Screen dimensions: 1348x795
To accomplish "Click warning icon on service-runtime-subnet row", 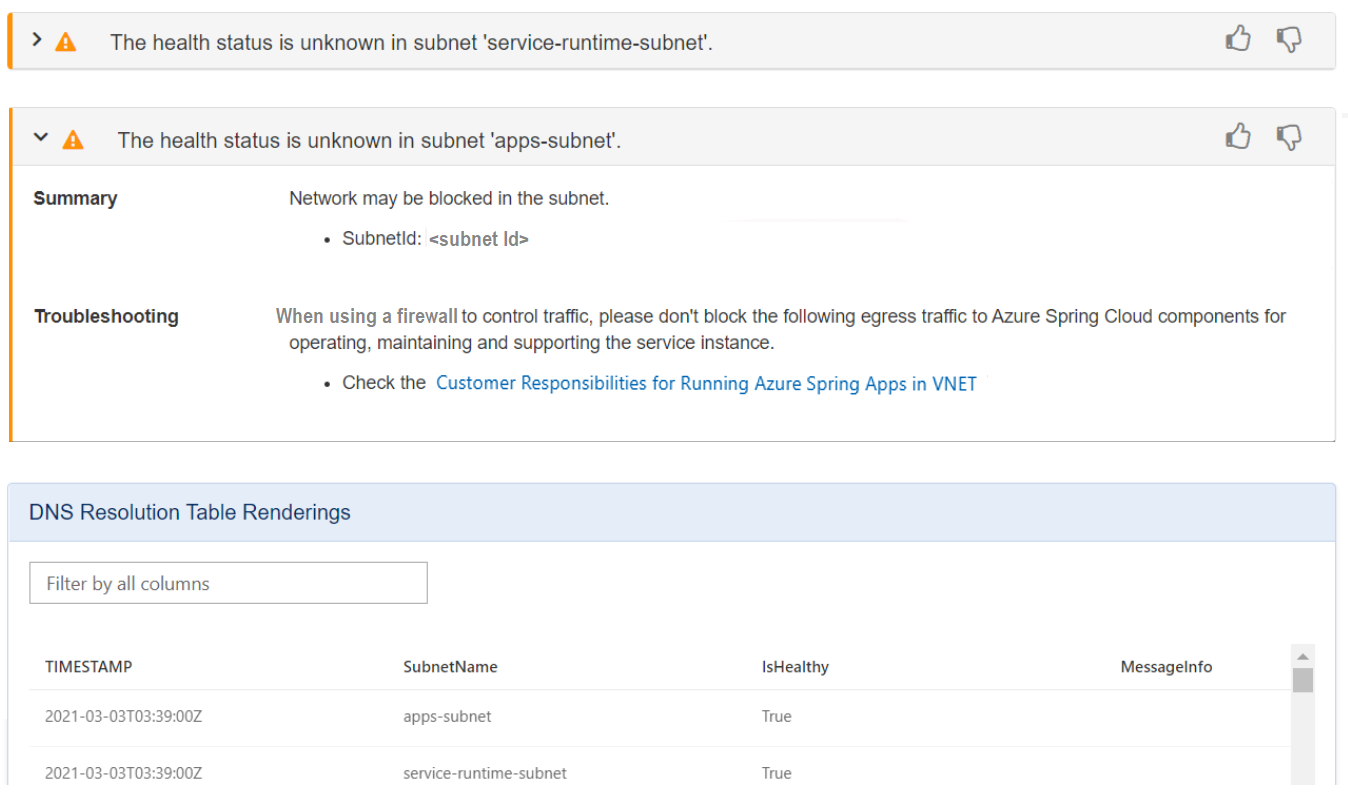I will [66, 42].
